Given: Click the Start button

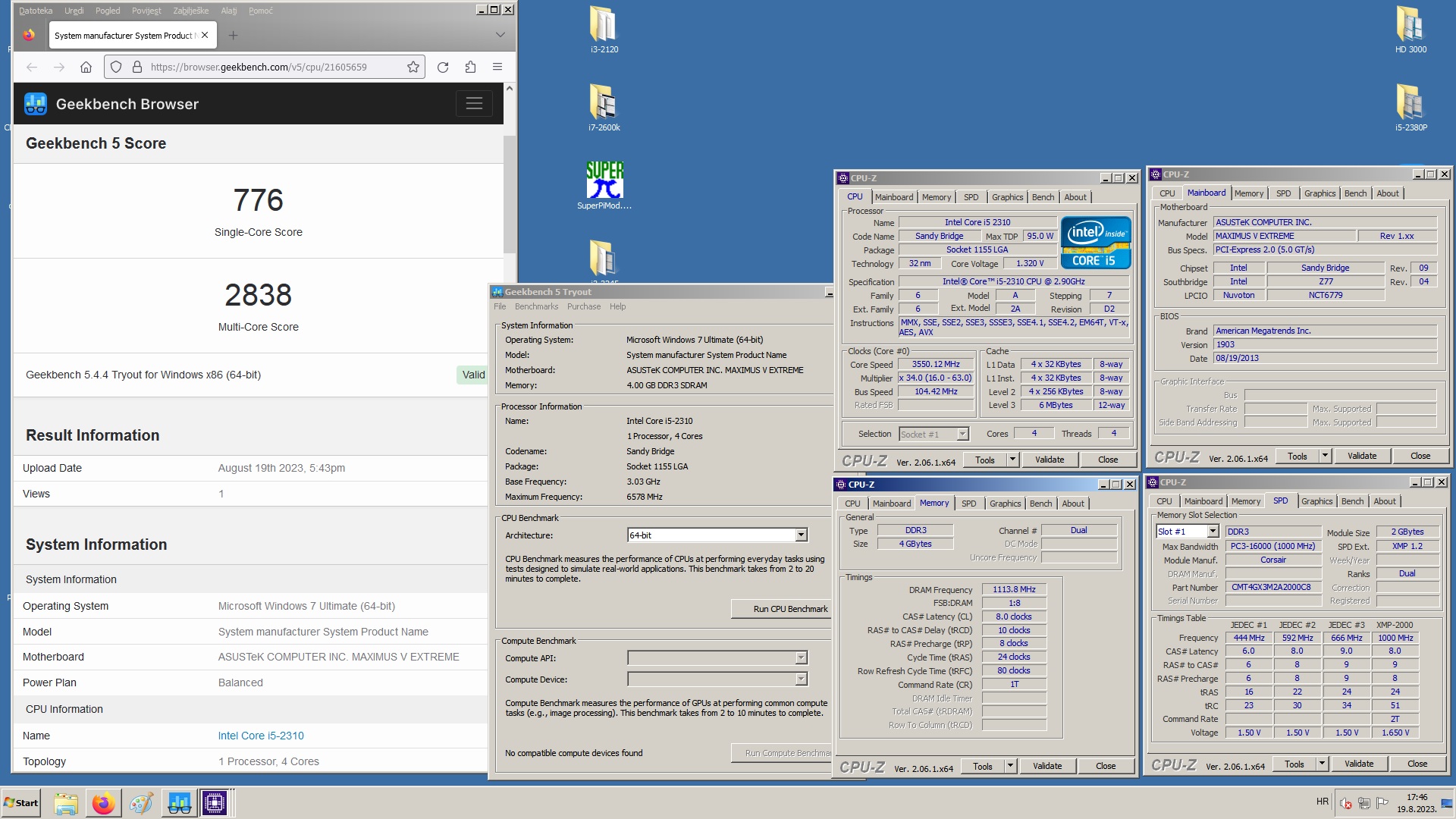Looking at the screenshot, I should [x=21, y=803].
